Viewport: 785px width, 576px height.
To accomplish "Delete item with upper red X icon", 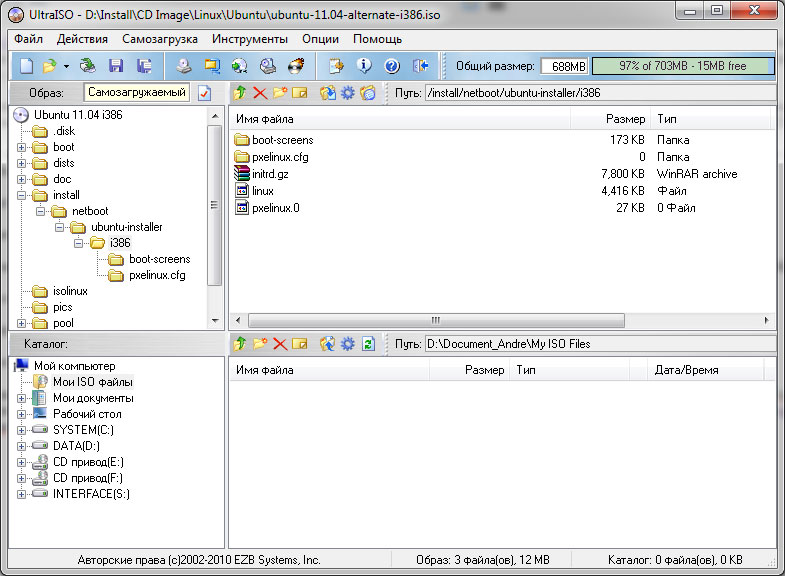I will click(x=260, y=93).
